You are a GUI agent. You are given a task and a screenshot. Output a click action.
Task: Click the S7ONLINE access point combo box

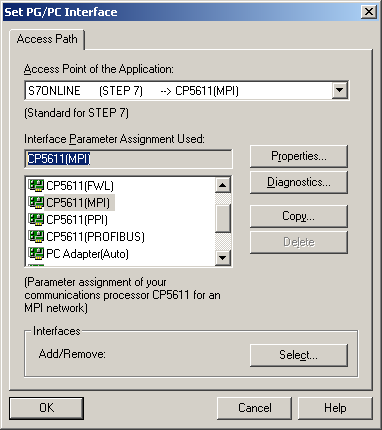[x=187, y=90]
